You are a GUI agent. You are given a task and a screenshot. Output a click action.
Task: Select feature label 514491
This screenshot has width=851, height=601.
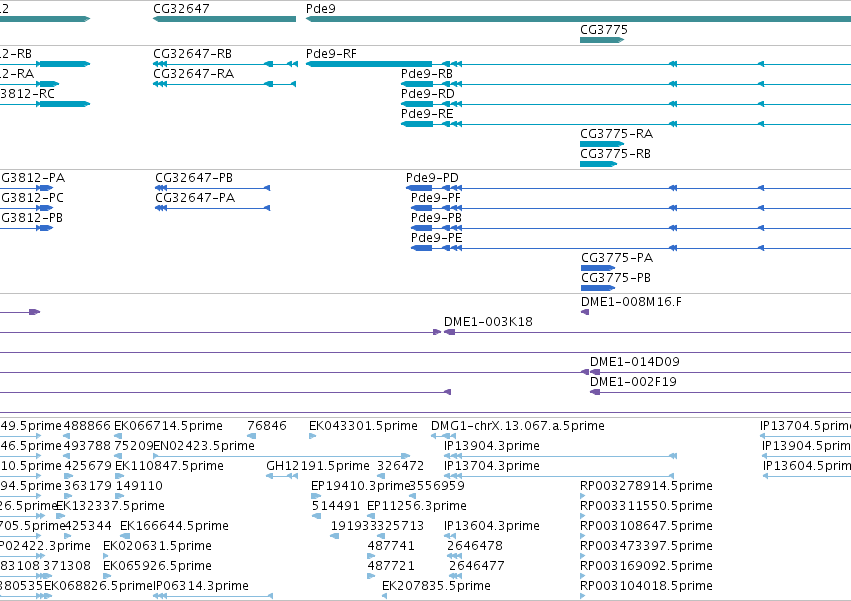point(335,507)
